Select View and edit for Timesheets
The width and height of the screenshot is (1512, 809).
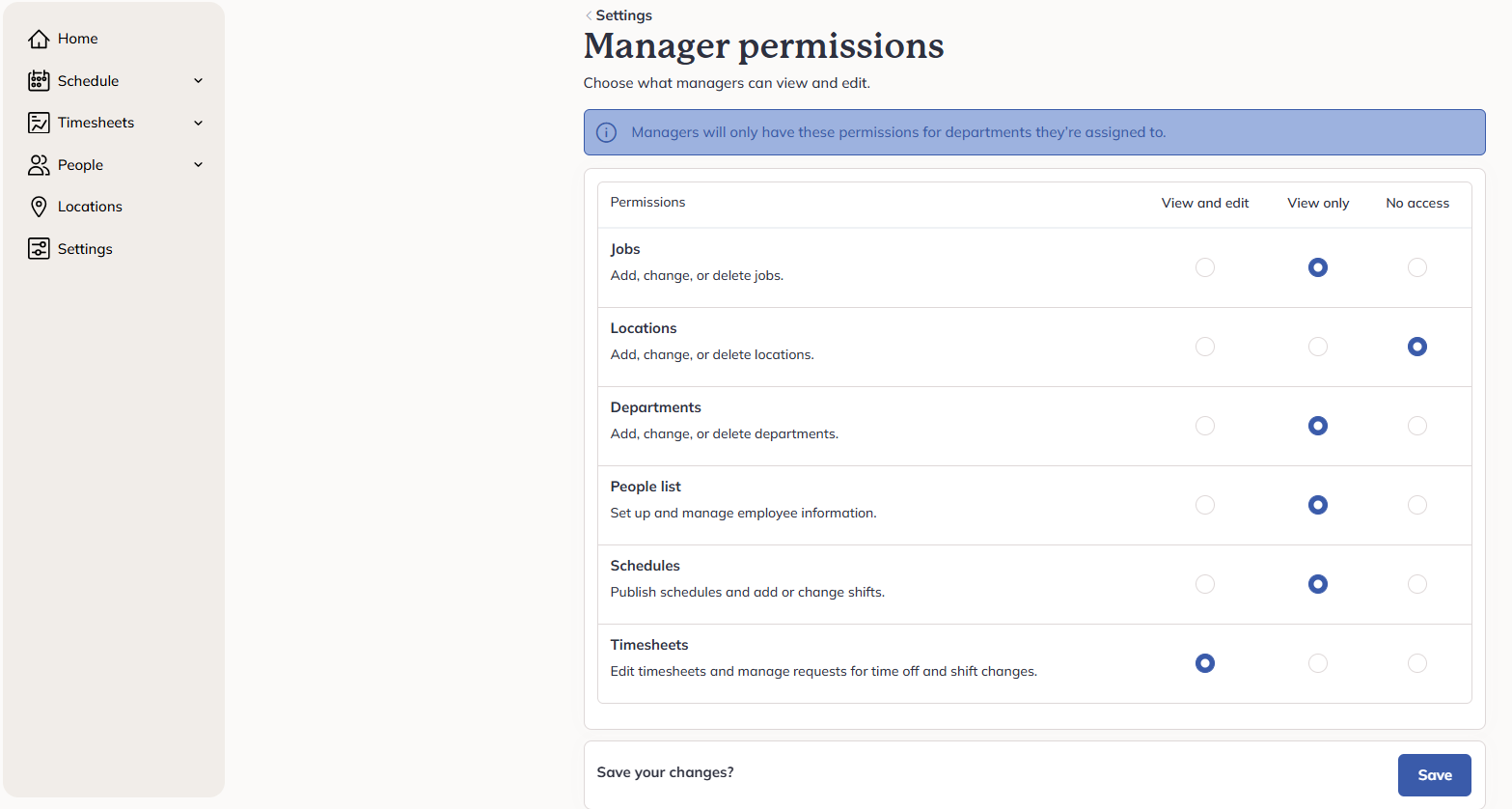1205,663
